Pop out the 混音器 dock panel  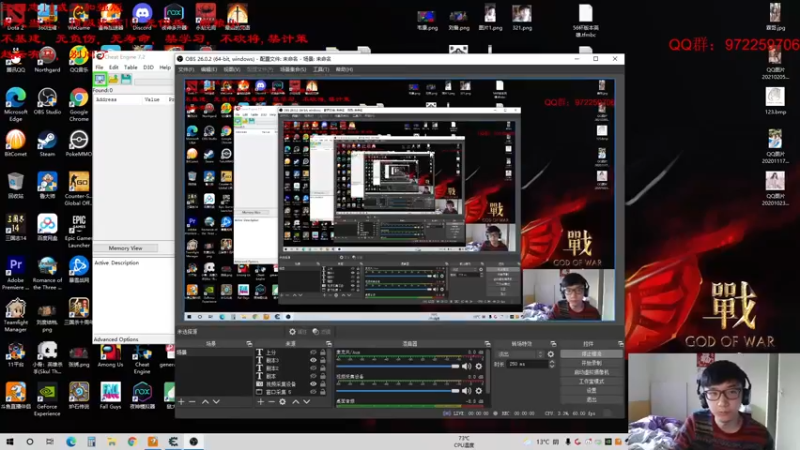tap(487, 344)
